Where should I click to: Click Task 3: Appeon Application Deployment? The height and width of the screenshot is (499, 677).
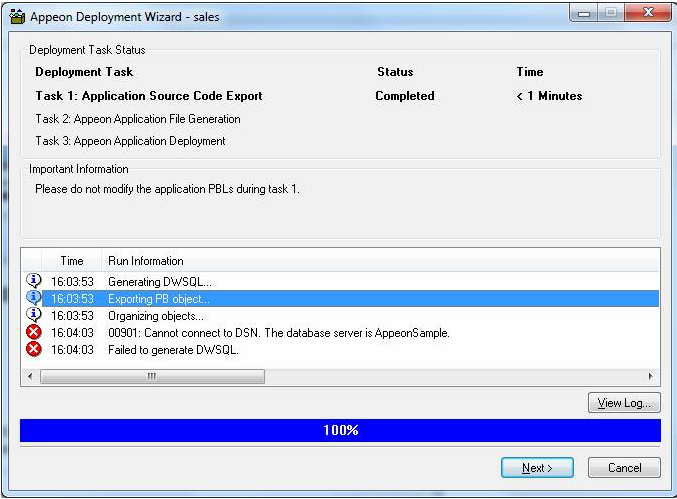point(130,141)
